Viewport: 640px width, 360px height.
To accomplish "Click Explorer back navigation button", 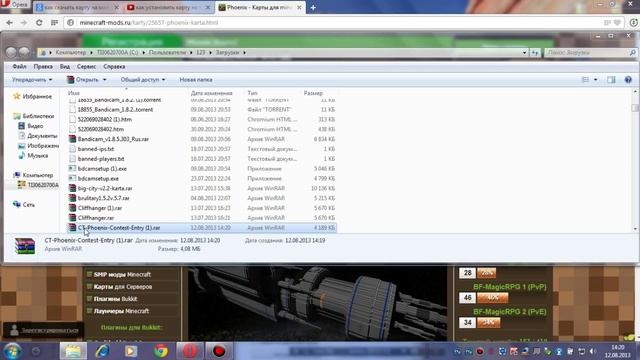I will point(11,52).
